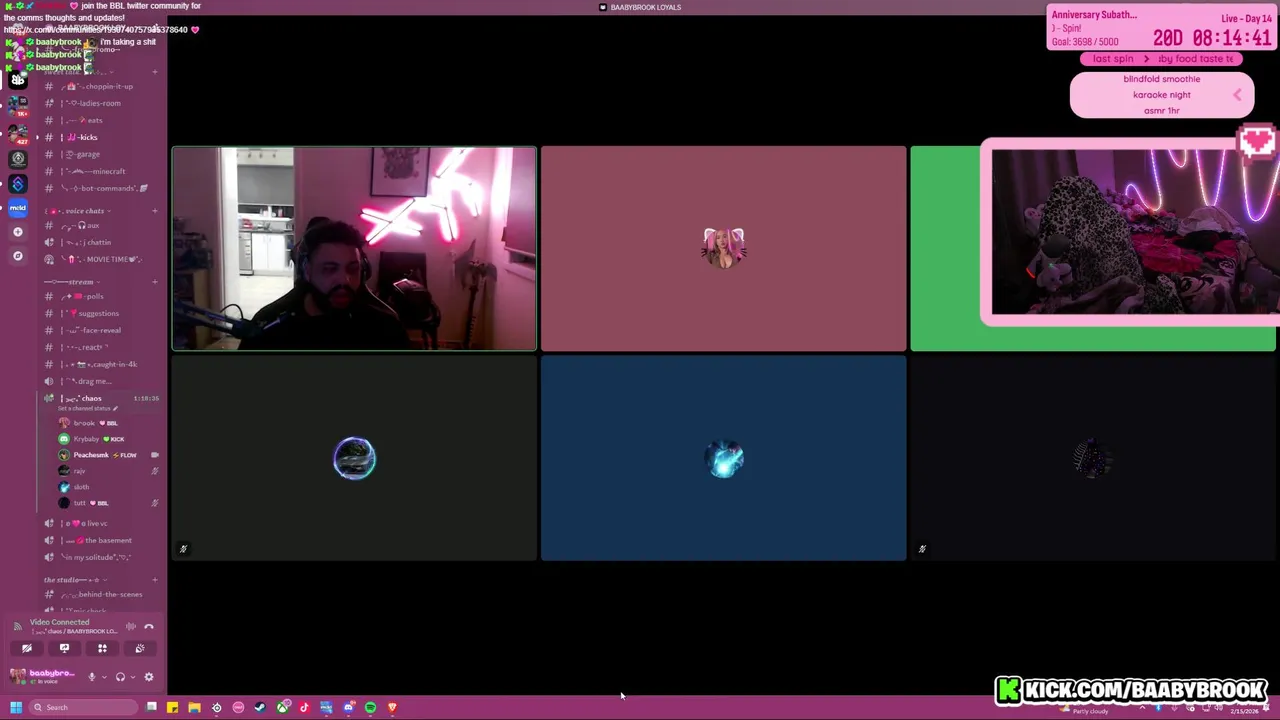Open Discord from the taskbar

tap(348, 708)
